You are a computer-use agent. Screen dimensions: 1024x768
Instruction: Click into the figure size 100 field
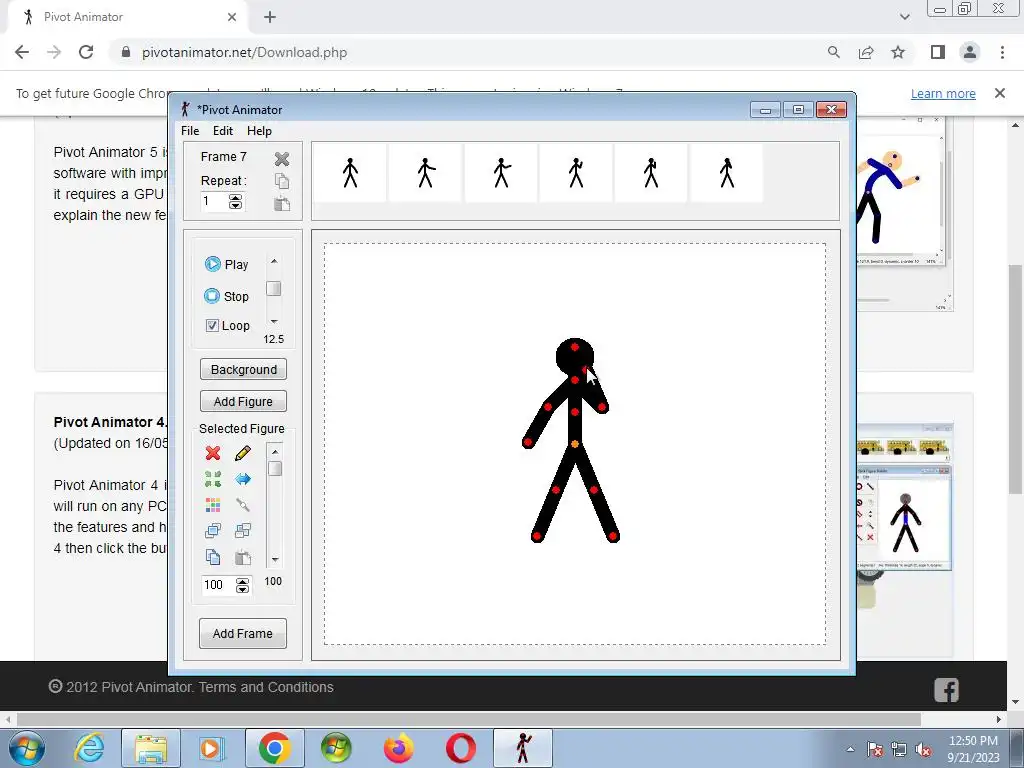218,585
